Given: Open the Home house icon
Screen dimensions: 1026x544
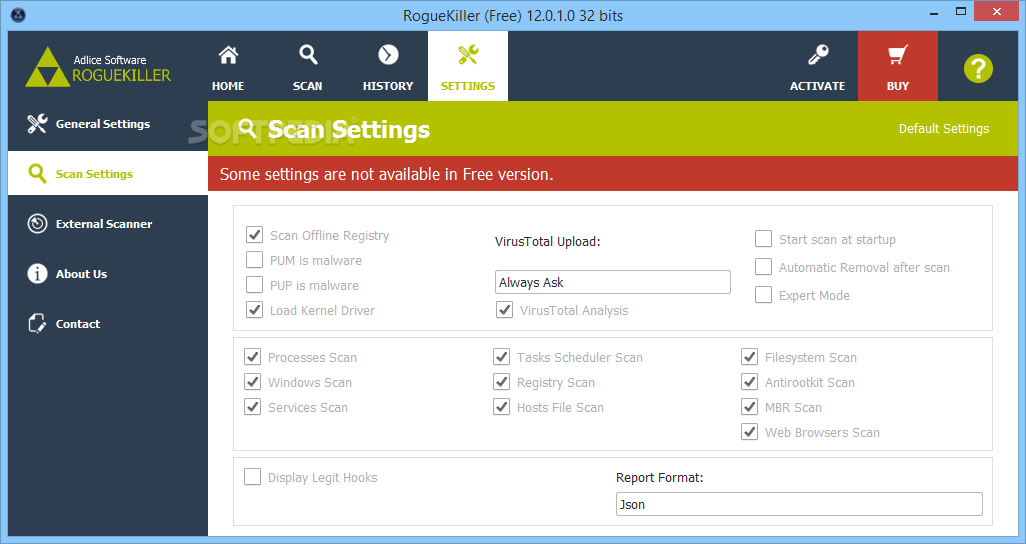Looking at the screenshot, I should tap(228, 56).
